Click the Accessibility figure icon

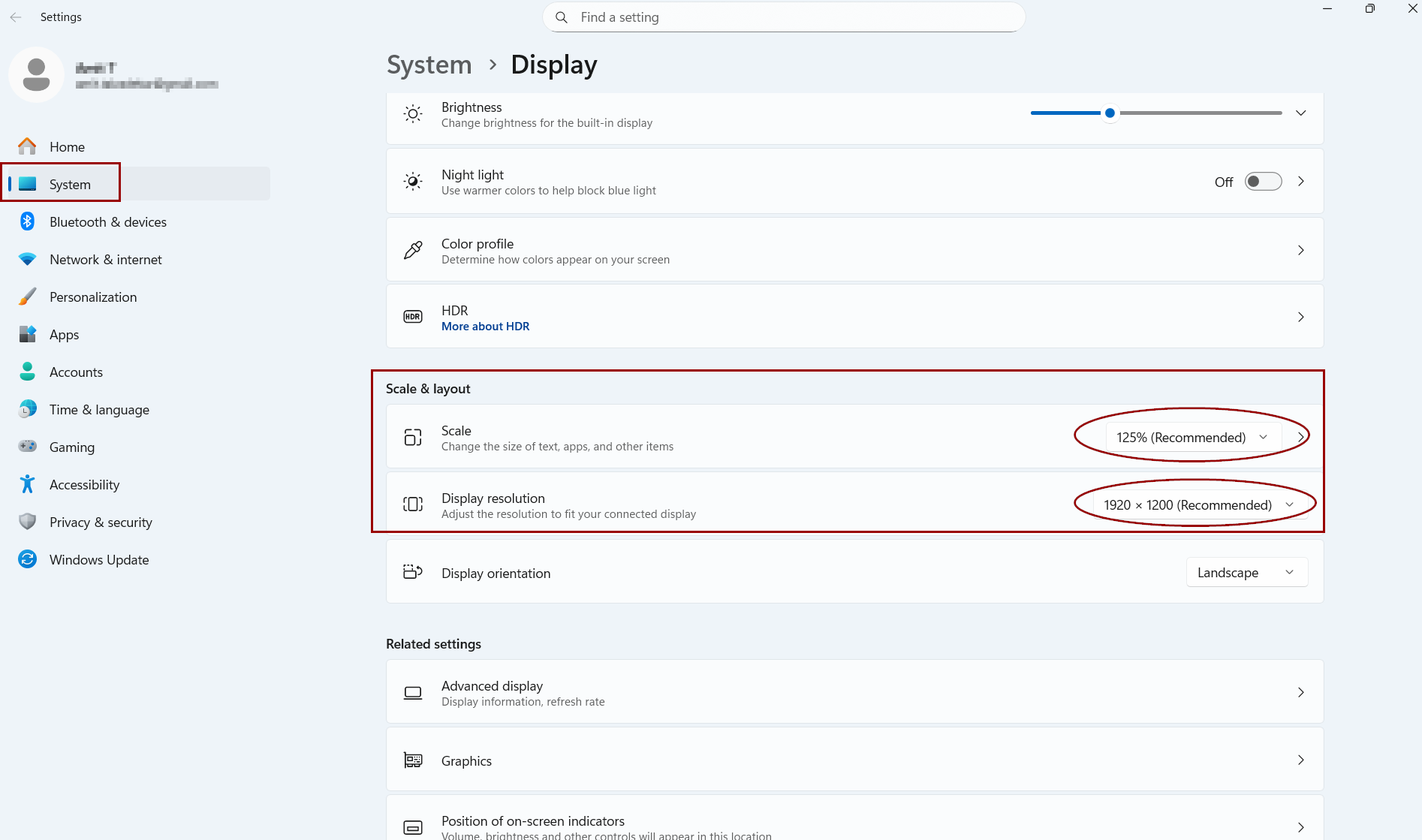(x=28, y=484)
